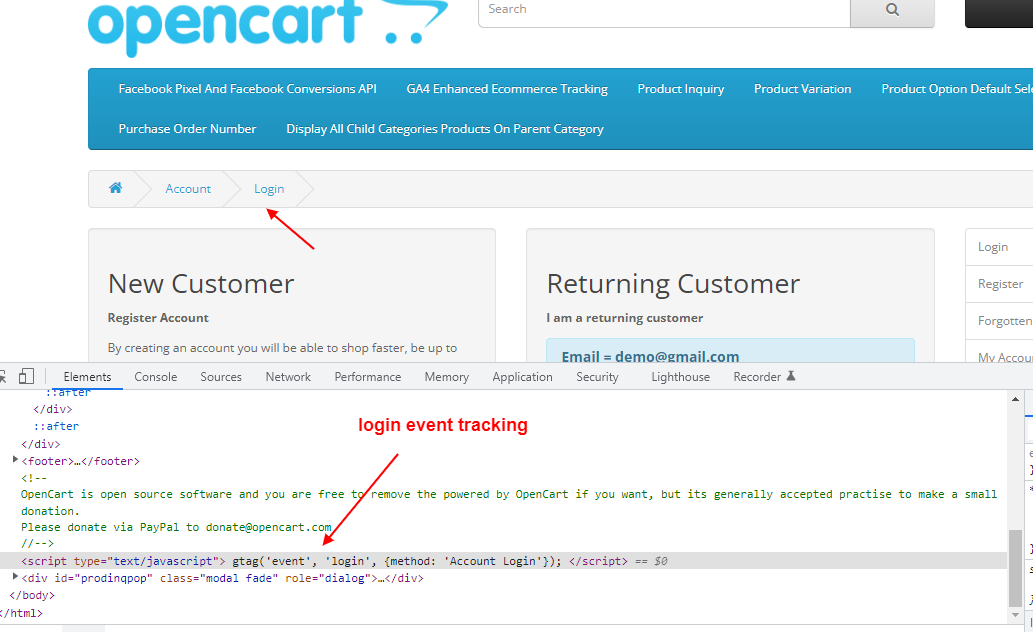This screenshot has width=1033, height=632.
Task: Expand the prodinqpop div node
Action: coord(15,577)
